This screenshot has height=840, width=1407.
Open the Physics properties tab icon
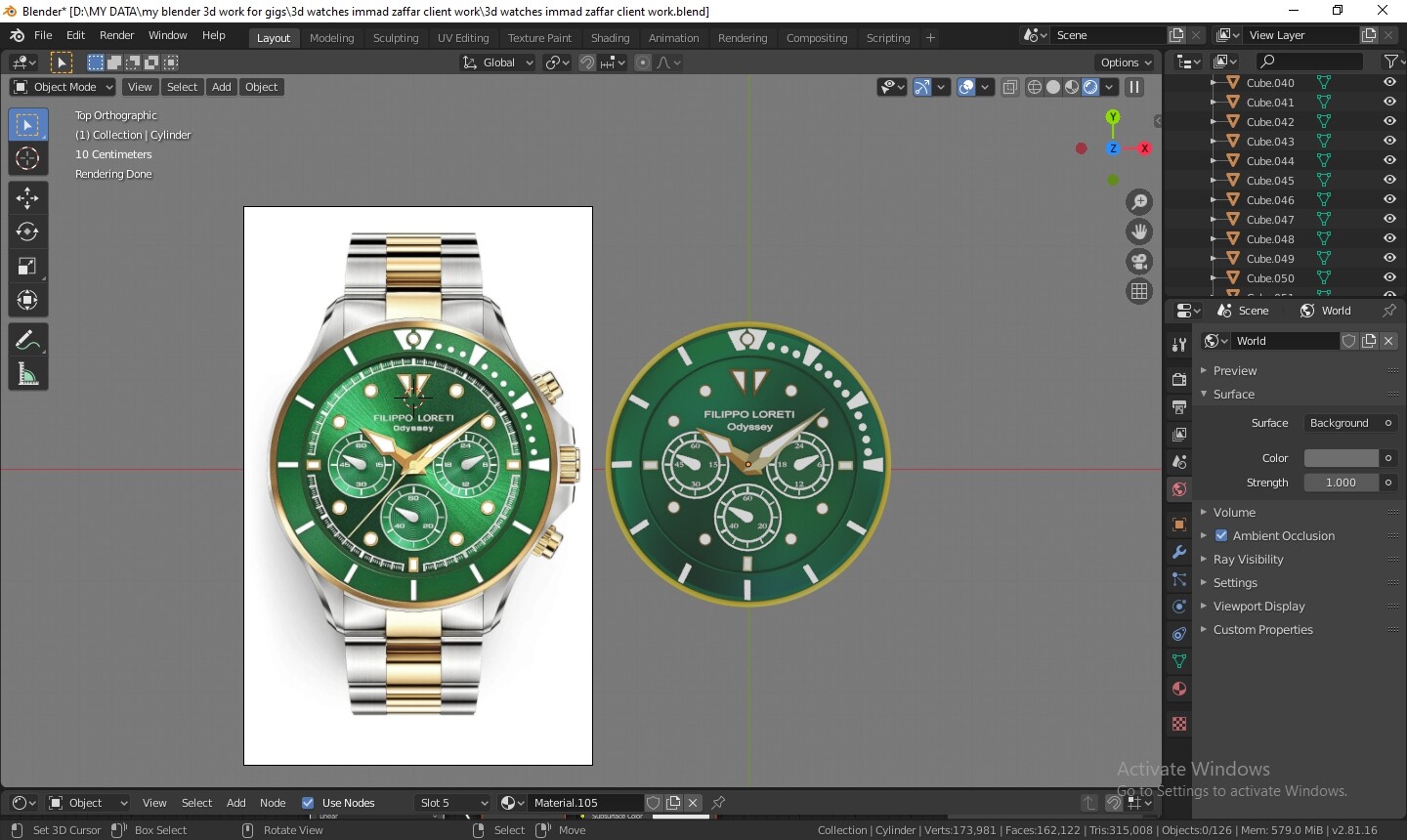[1179, 607]
